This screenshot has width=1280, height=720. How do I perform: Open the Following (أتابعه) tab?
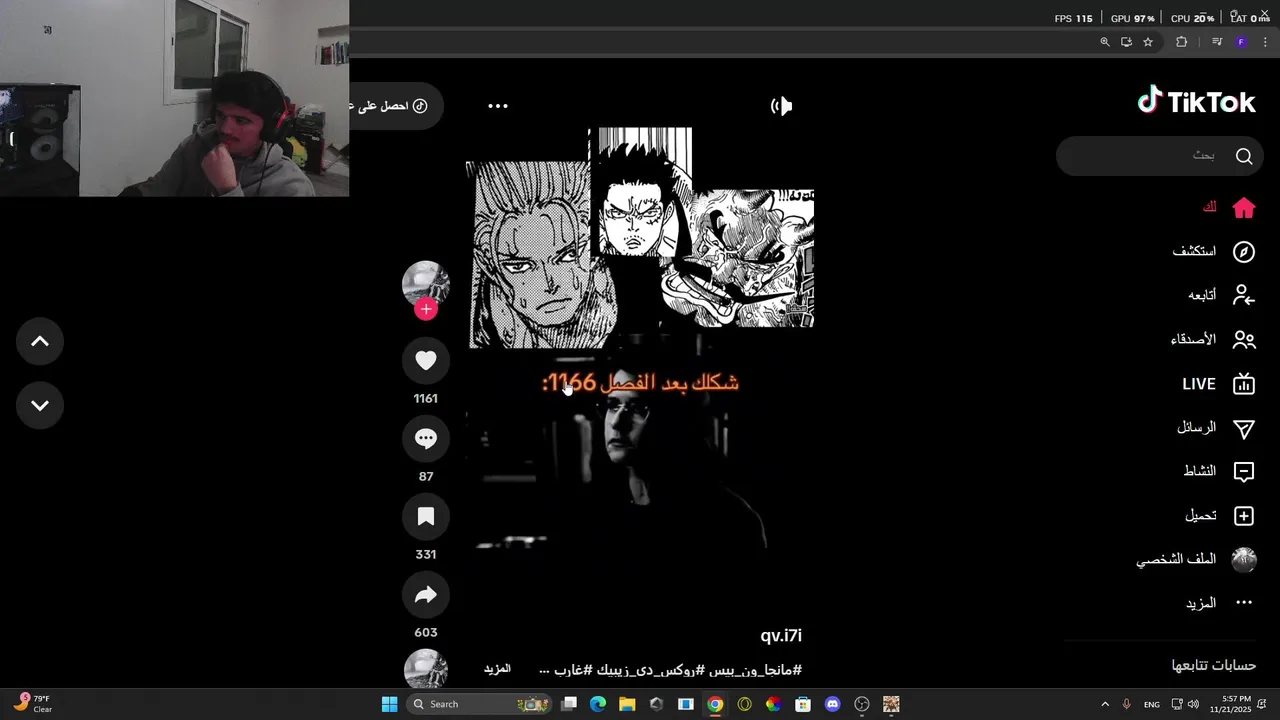point(1221,295)
